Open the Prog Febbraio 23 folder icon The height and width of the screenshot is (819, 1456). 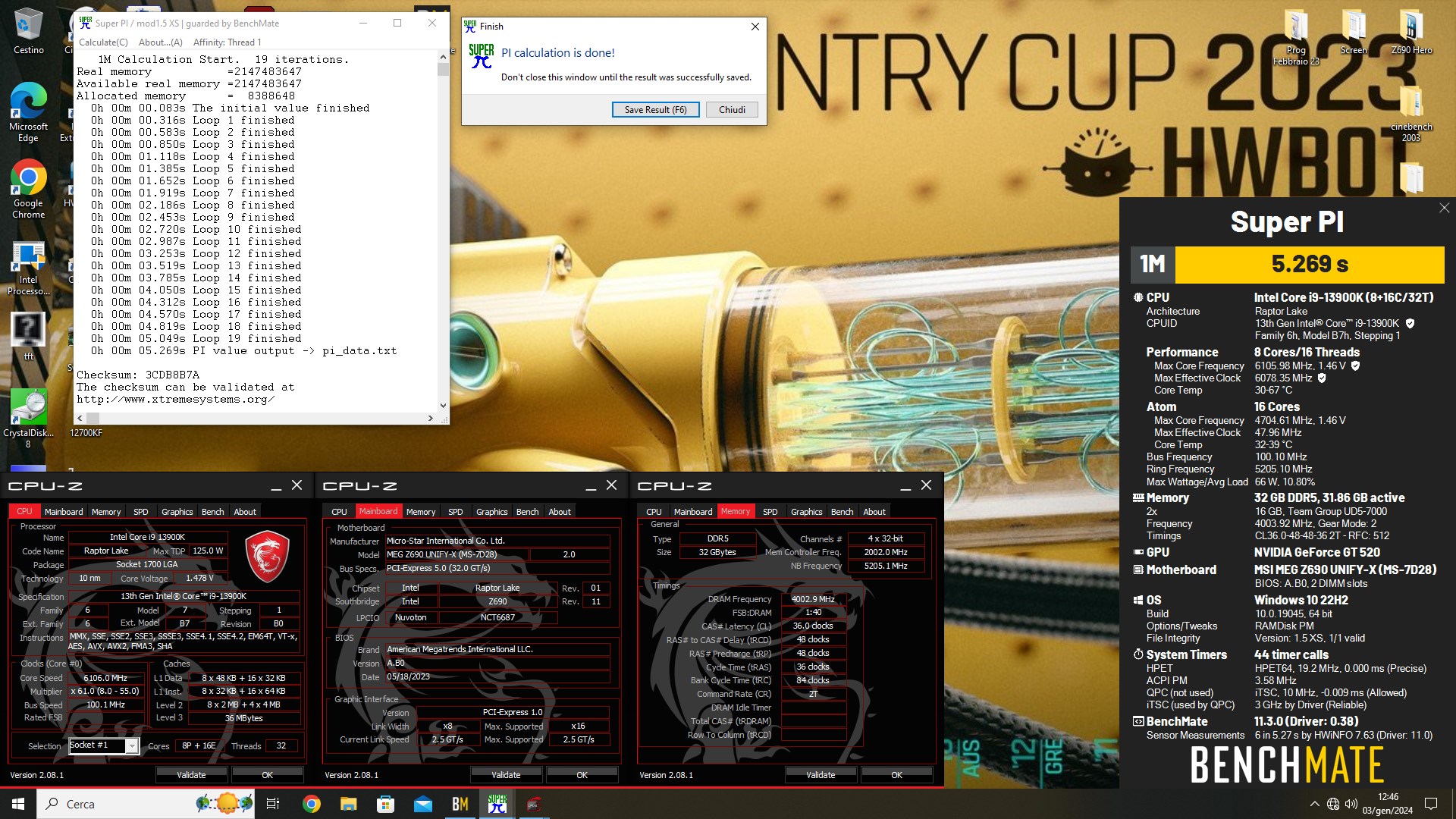tap(1296, 36)
